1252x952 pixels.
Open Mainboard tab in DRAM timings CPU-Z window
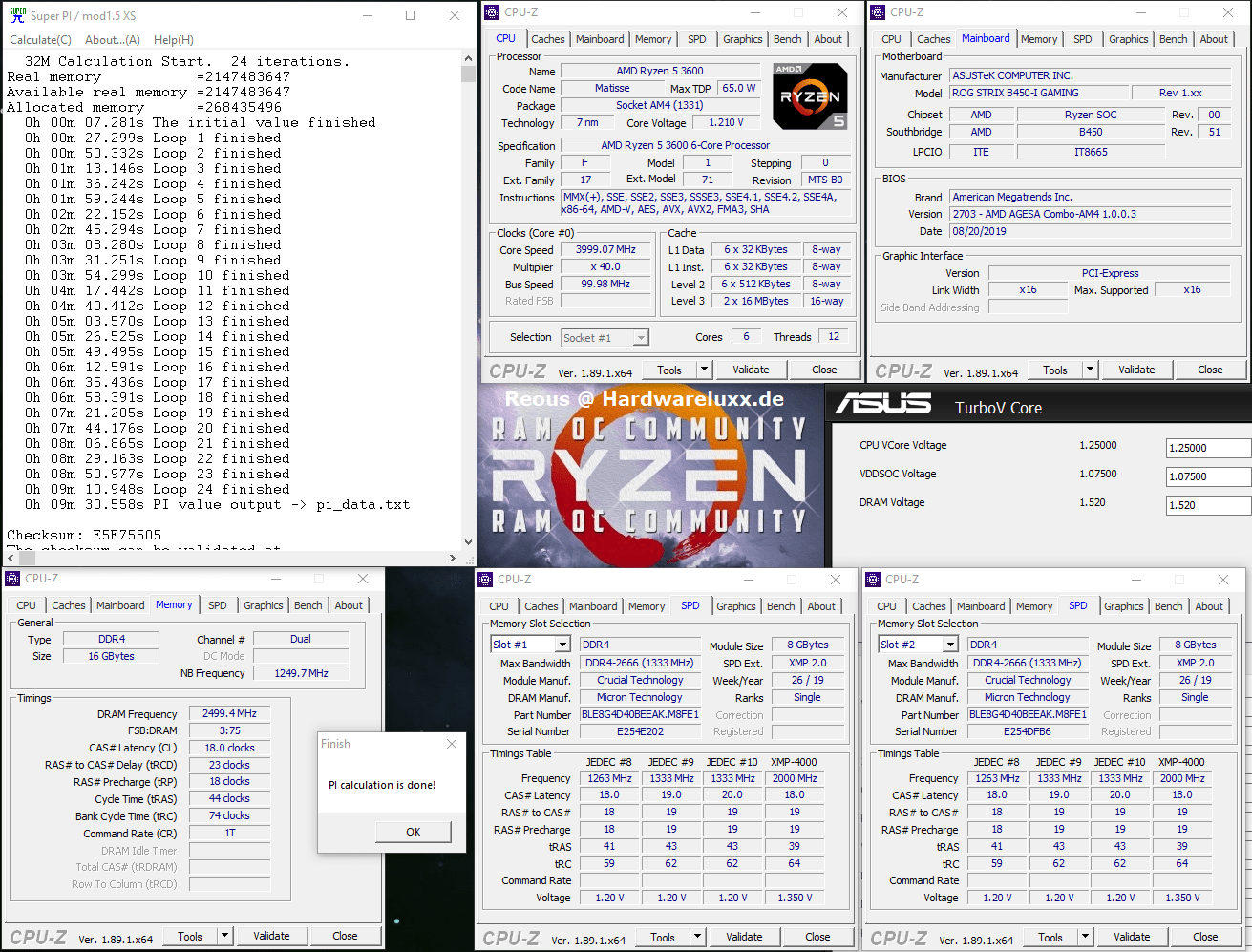click(120, 605)
